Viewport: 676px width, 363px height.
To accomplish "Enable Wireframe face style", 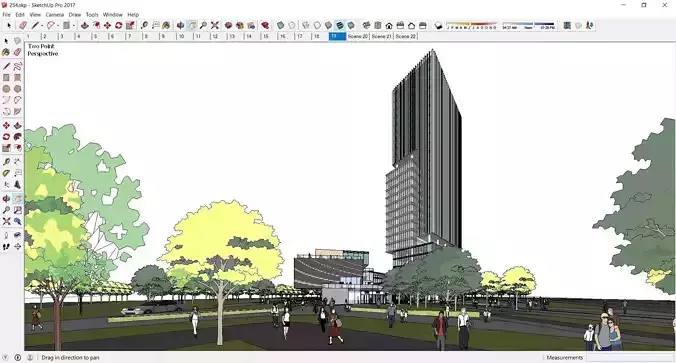I will tap(306, 26).
